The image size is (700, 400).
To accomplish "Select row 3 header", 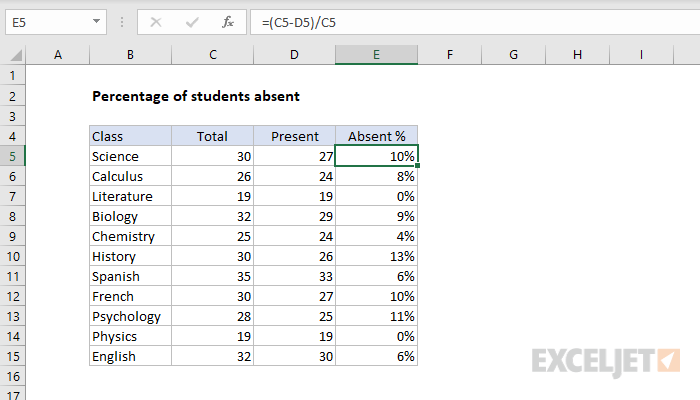I will point(12,116).
